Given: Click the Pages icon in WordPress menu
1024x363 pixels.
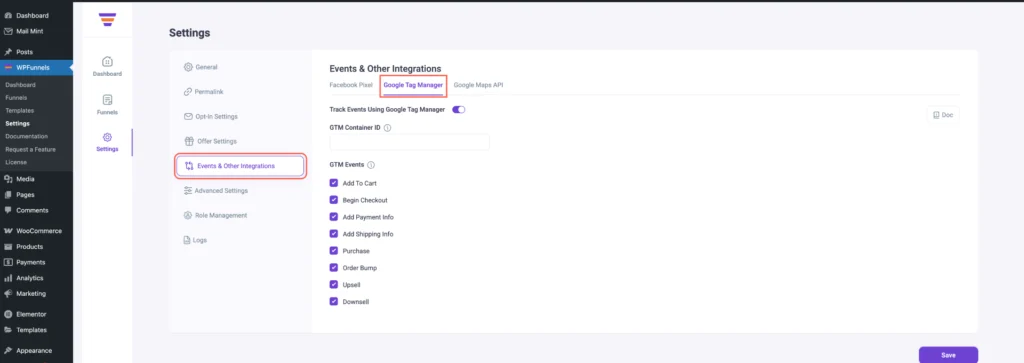Looking at the screenshot, I should click(x=8, y=195).
